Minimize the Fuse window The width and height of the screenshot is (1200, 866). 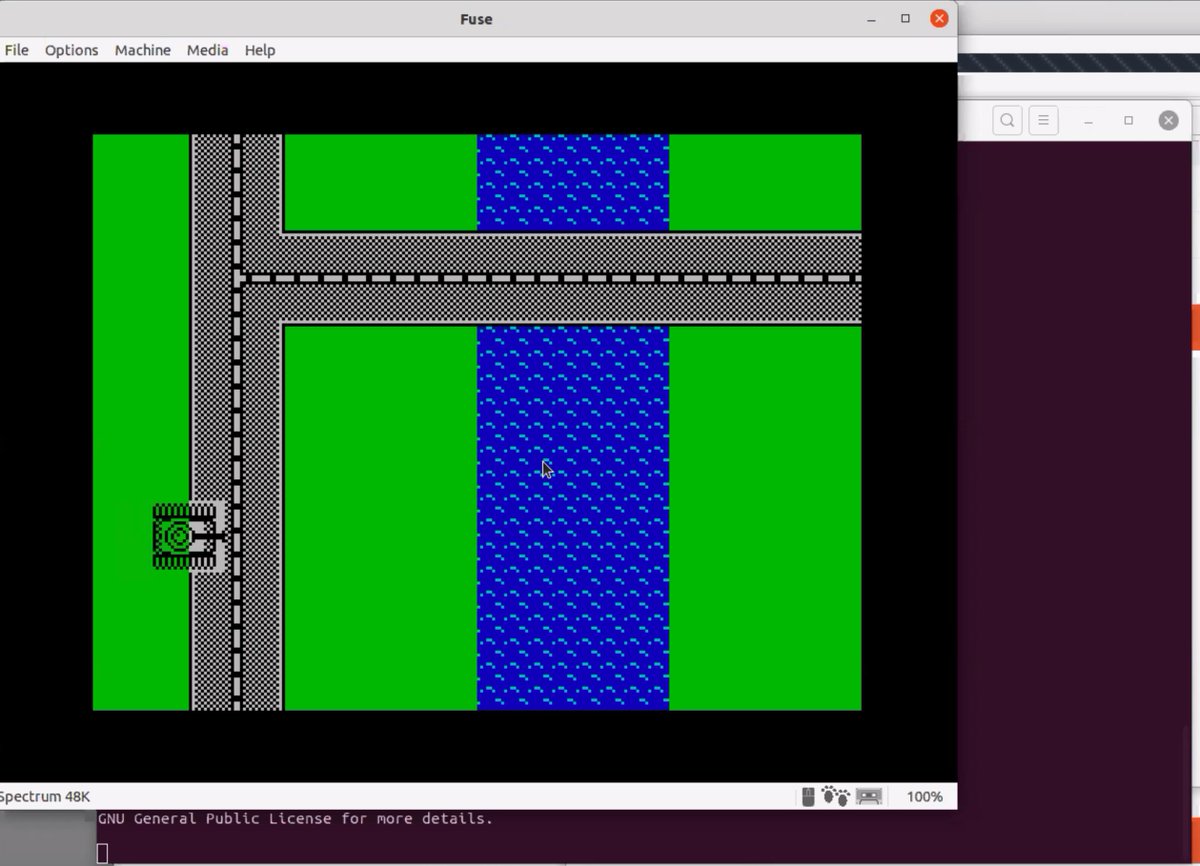(872, 19)
